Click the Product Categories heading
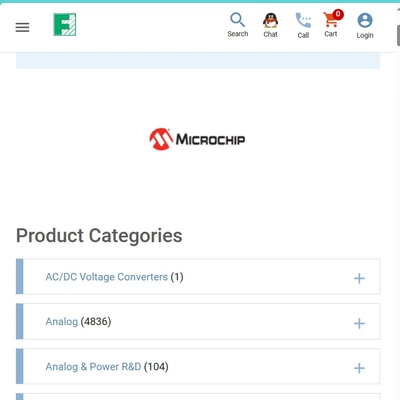 [99, 236]
